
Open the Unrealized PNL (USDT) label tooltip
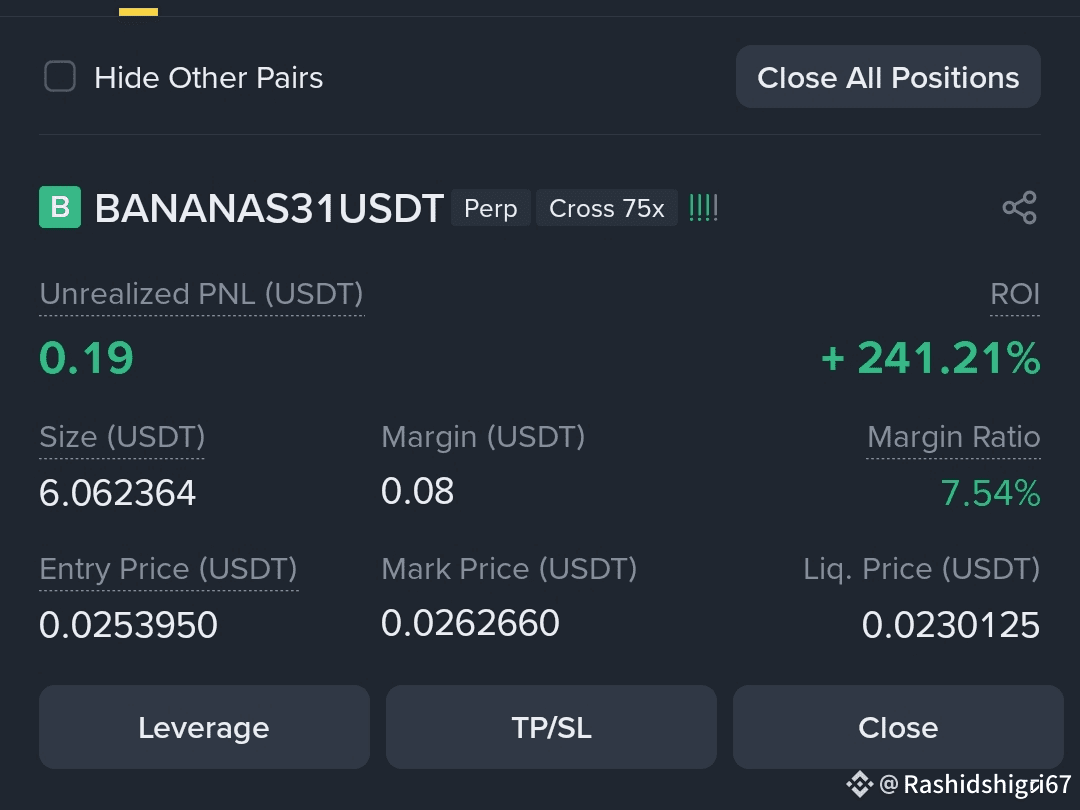201,295
